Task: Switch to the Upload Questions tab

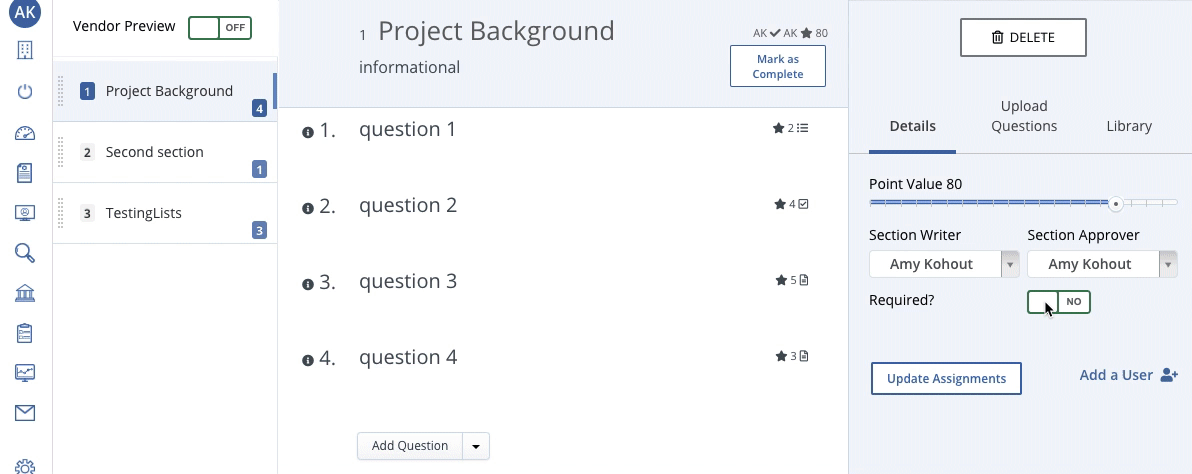Action: pos(1024,116)
